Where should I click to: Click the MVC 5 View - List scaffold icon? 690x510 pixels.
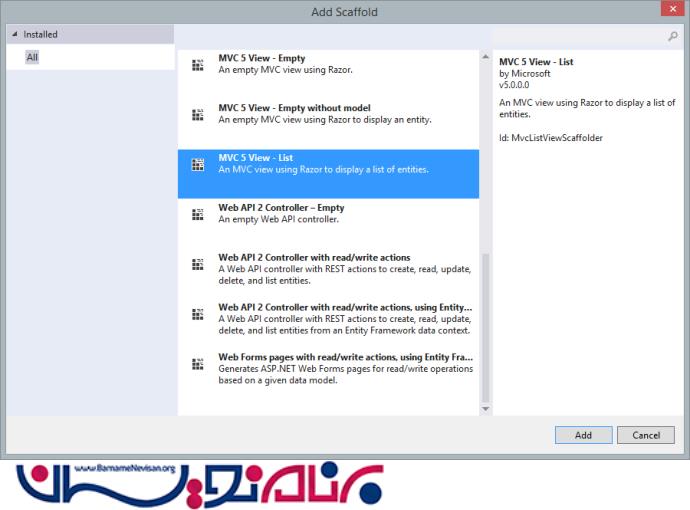coord(198,165)
